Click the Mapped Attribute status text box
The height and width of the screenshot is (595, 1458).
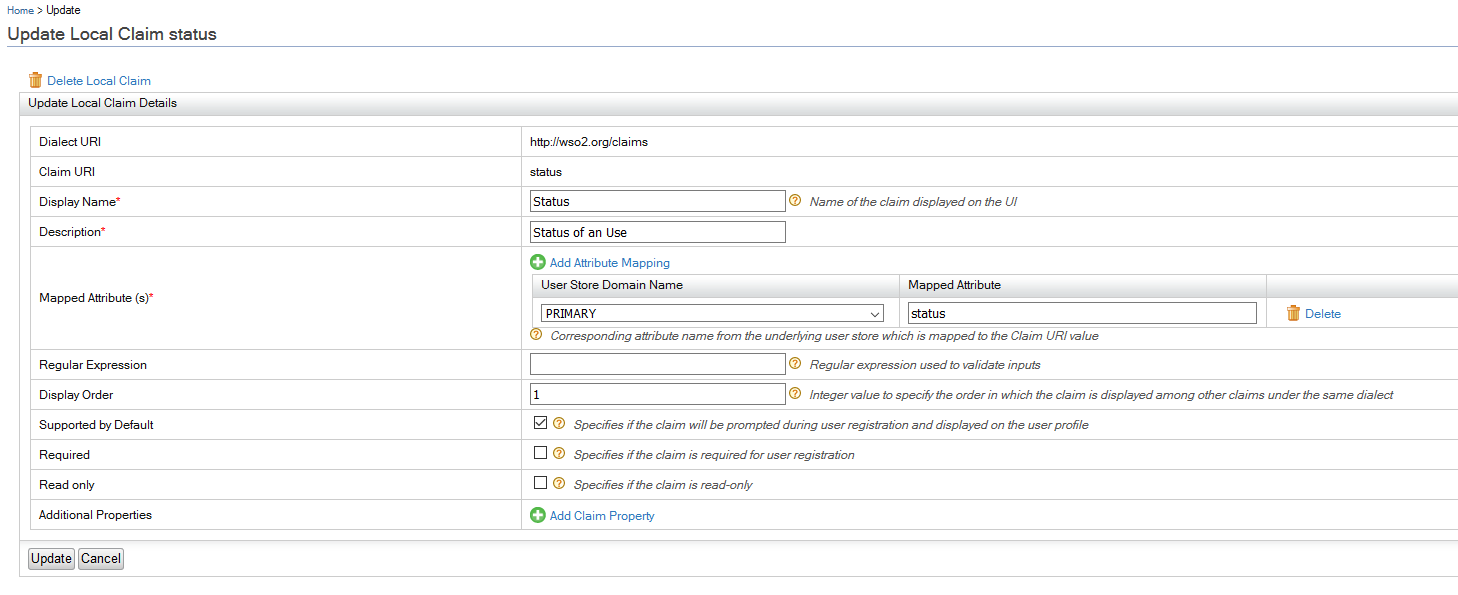click(1080, 313)
